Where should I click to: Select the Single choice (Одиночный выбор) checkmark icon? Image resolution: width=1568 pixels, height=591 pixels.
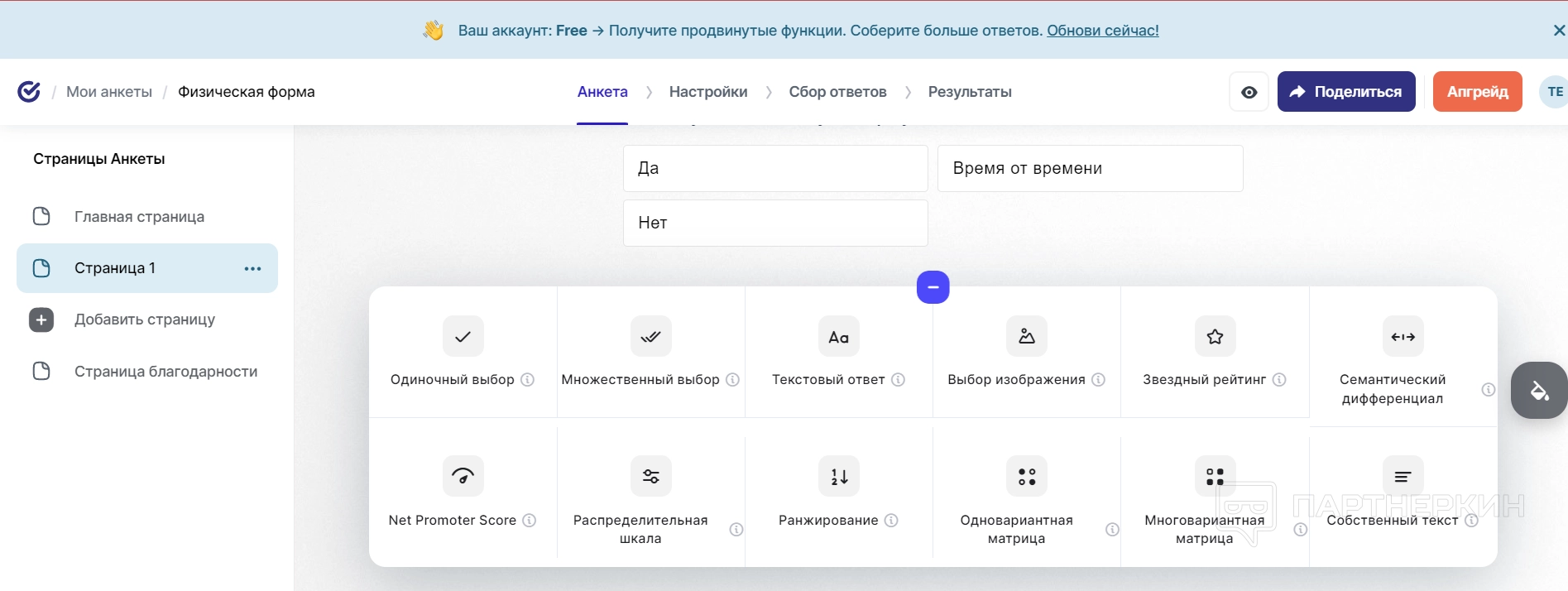tap(463, 337)
